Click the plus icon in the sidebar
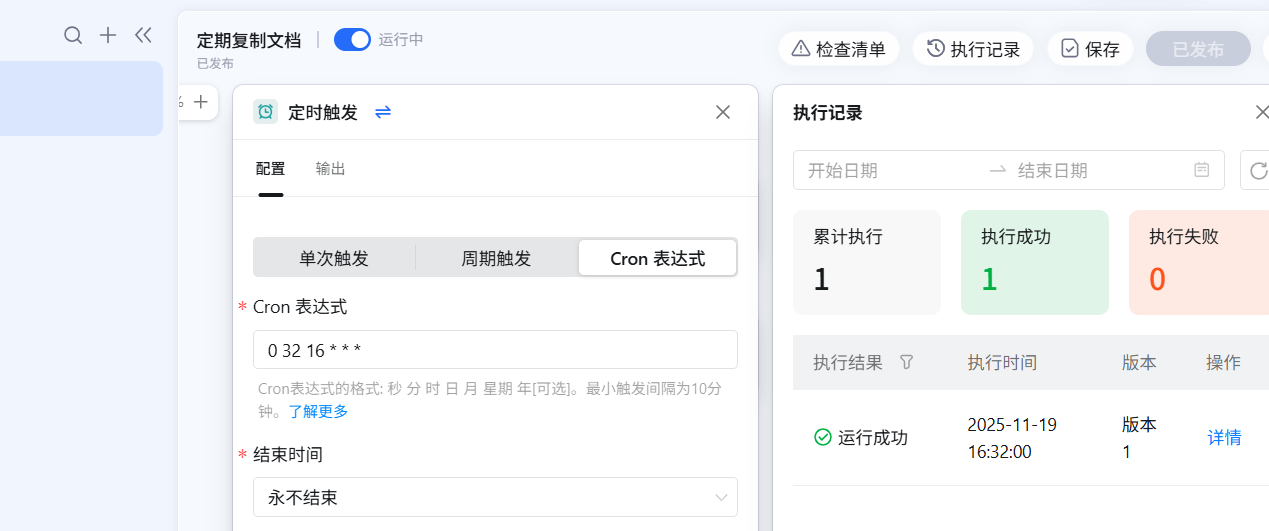The height and width of the screenshot is (531, 1269). click(x=108, y=36)
